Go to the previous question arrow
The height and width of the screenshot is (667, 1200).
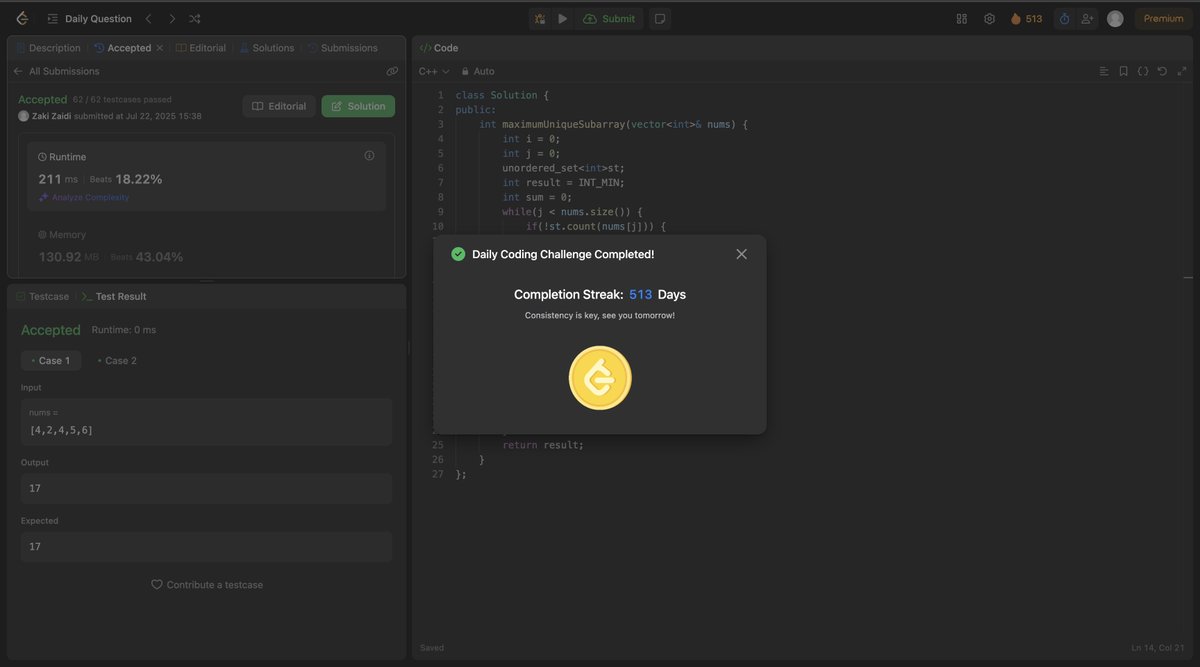click(x=149, y=18)
